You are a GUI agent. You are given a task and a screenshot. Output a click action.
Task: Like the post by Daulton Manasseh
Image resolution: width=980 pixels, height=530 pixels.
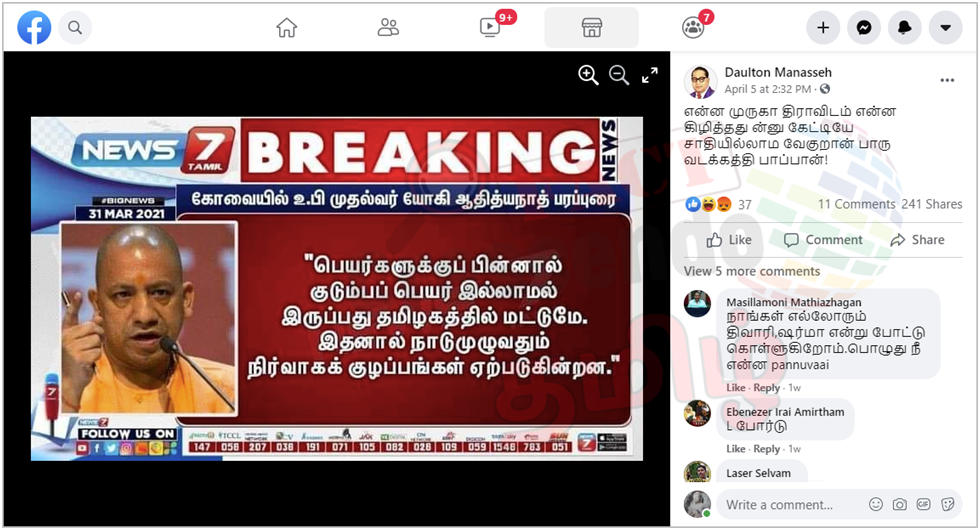coord(729,240)
